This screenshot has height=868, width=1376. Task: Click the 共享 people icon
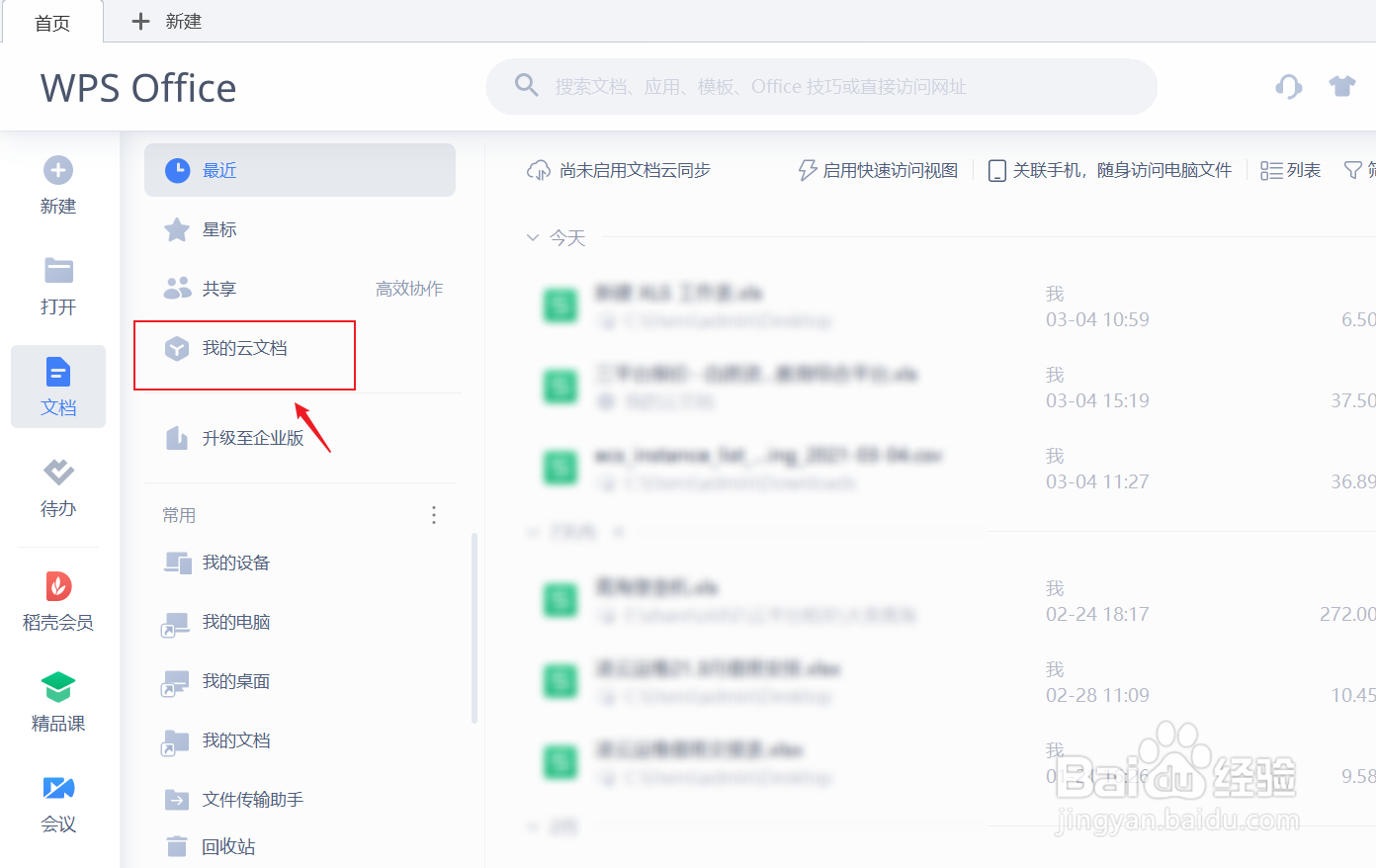tap(177, 289)
